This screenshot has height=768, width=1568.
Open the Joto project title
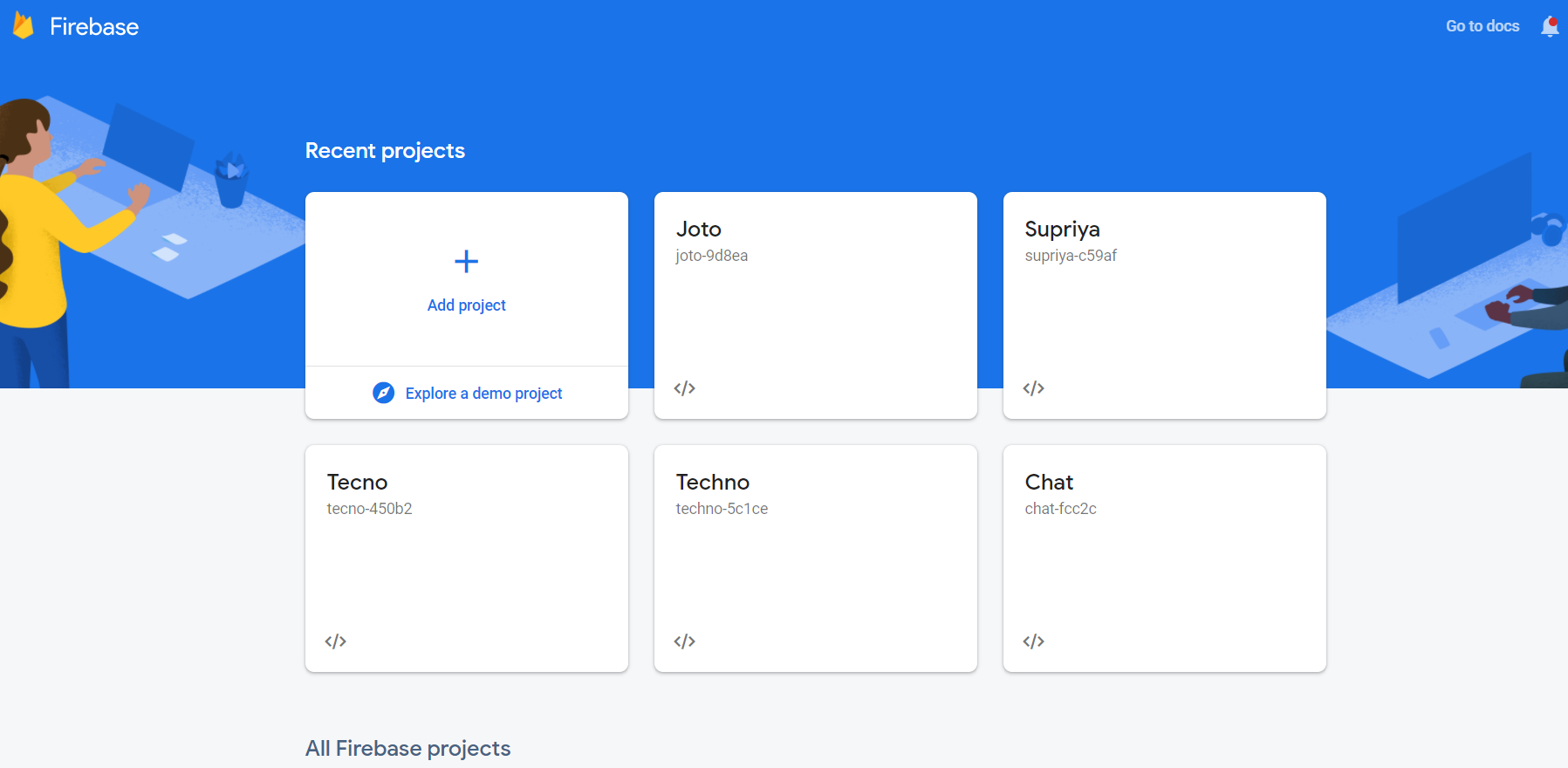pos(699,229)
